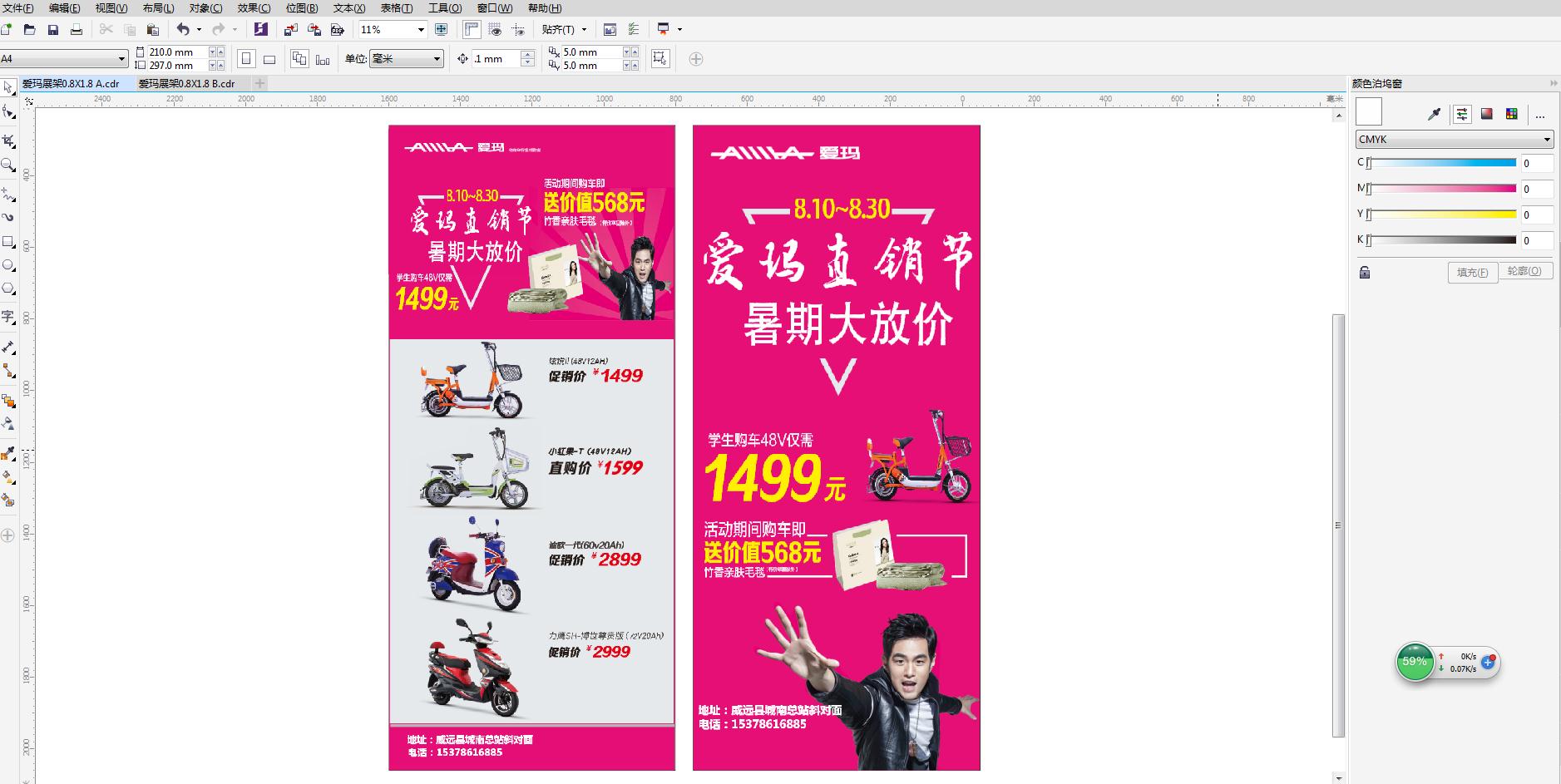Select the Freehand drawing tool

8,194
